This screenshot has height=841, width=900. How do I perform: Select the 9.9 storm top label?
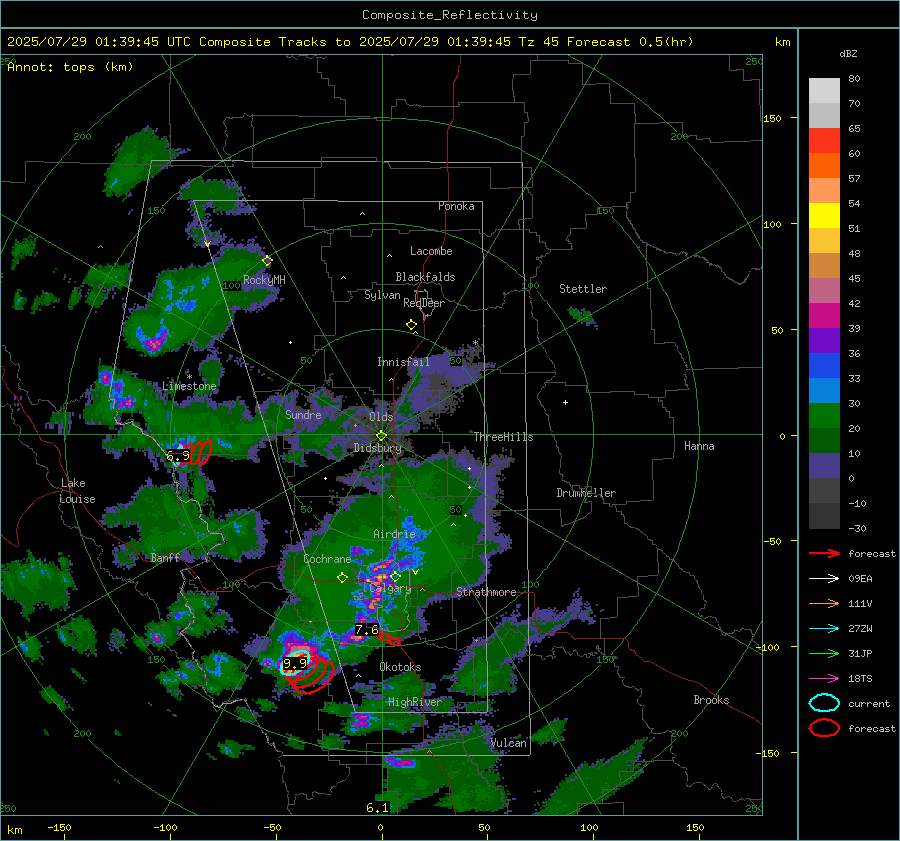point(295,664)
